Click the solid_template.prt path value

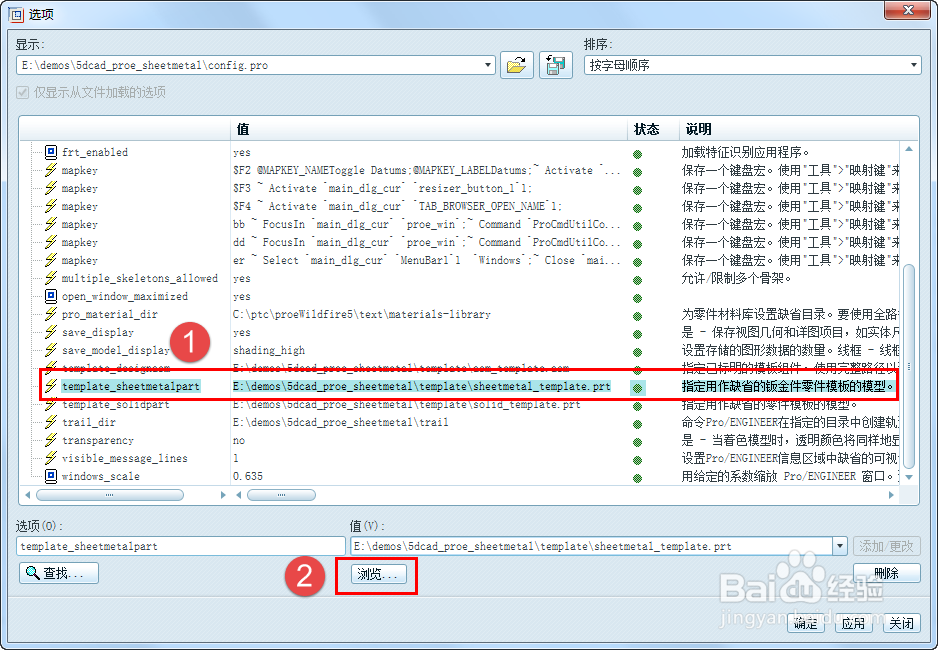pyautogui.click(x=407, y=404)
